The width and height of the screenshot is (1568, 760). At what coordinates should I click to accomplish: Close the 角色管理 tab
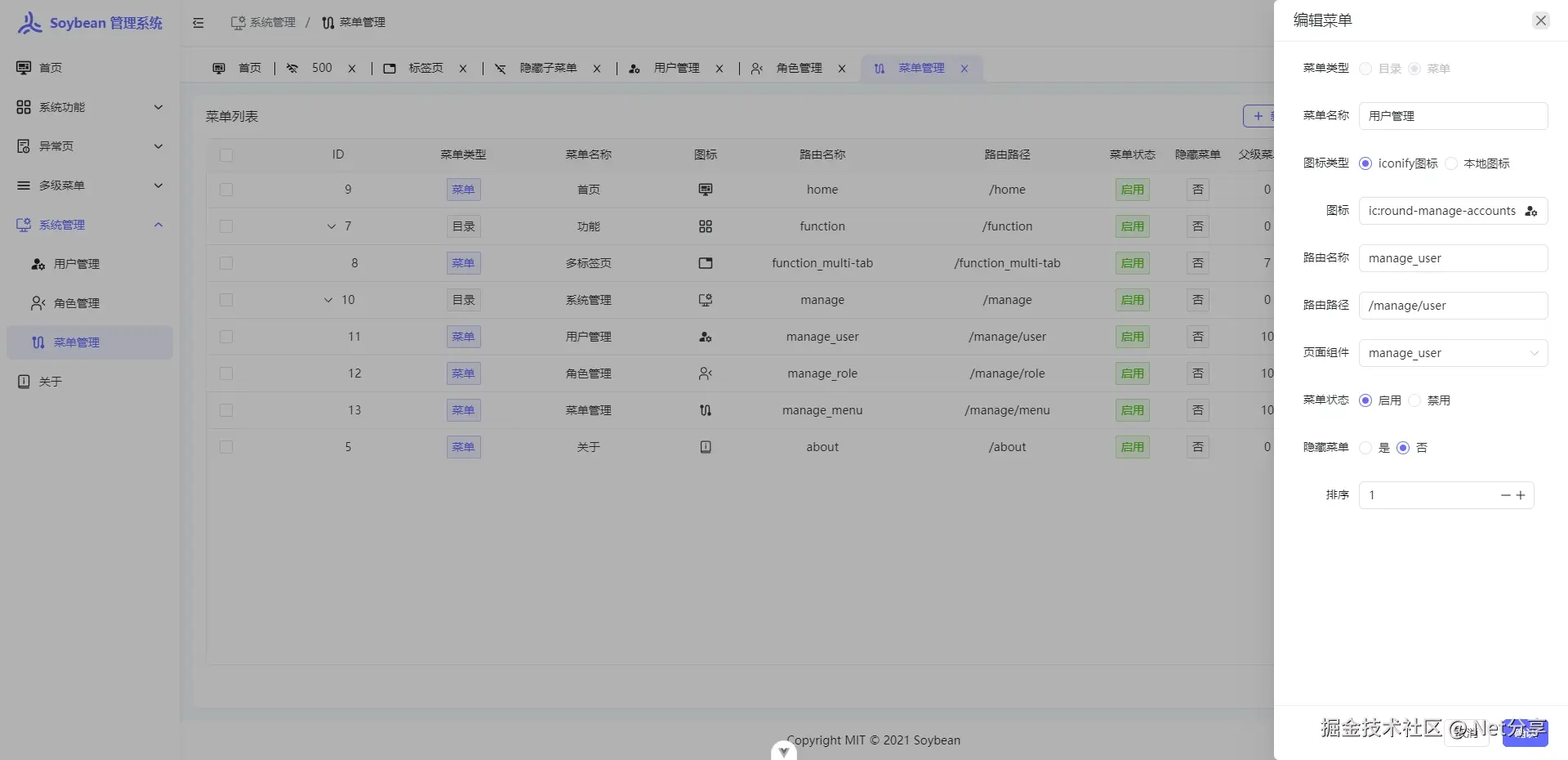[842, 69]
